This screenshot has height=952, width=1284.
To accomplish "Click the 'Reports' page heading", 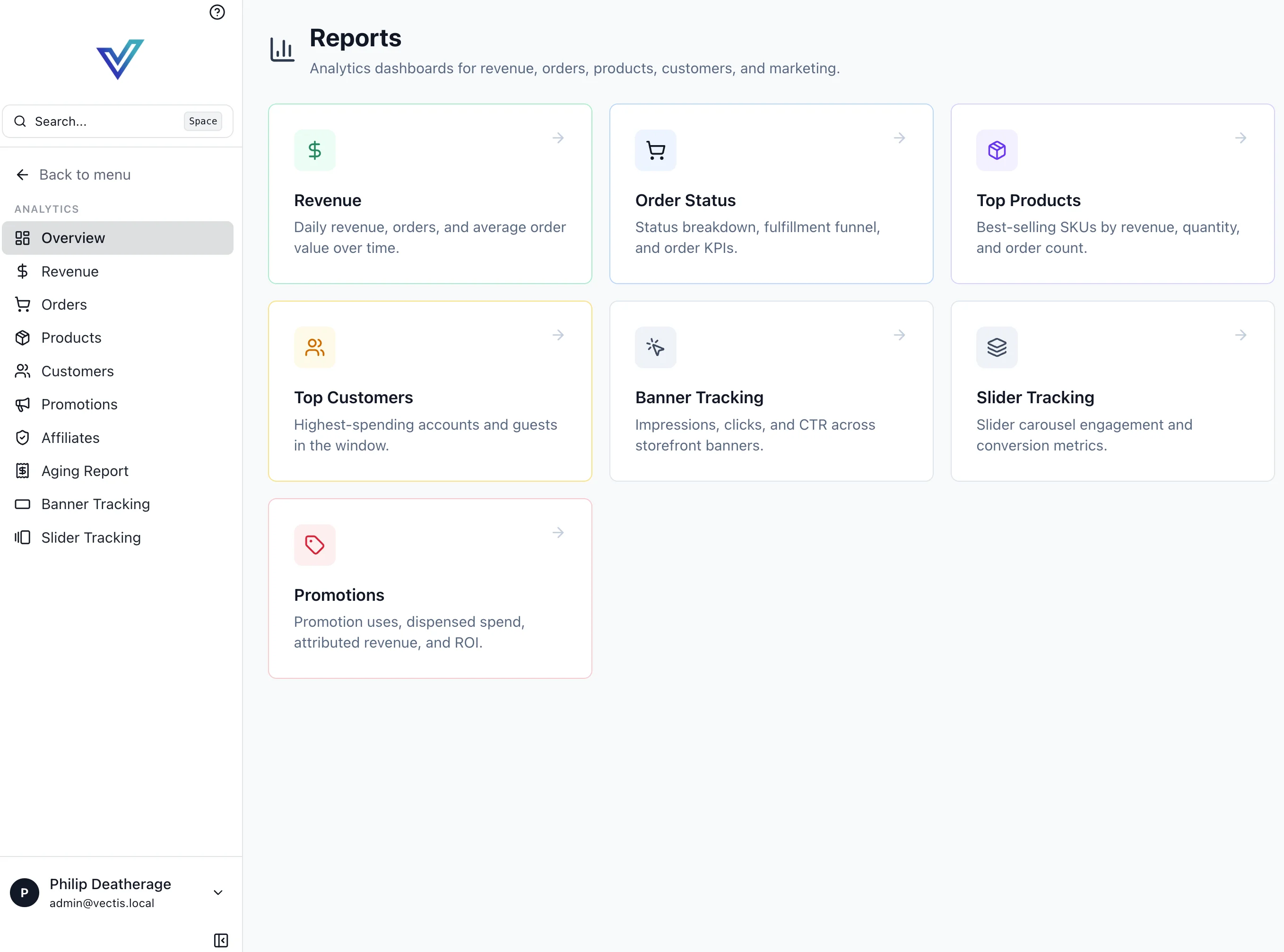I will coord(356,38).
